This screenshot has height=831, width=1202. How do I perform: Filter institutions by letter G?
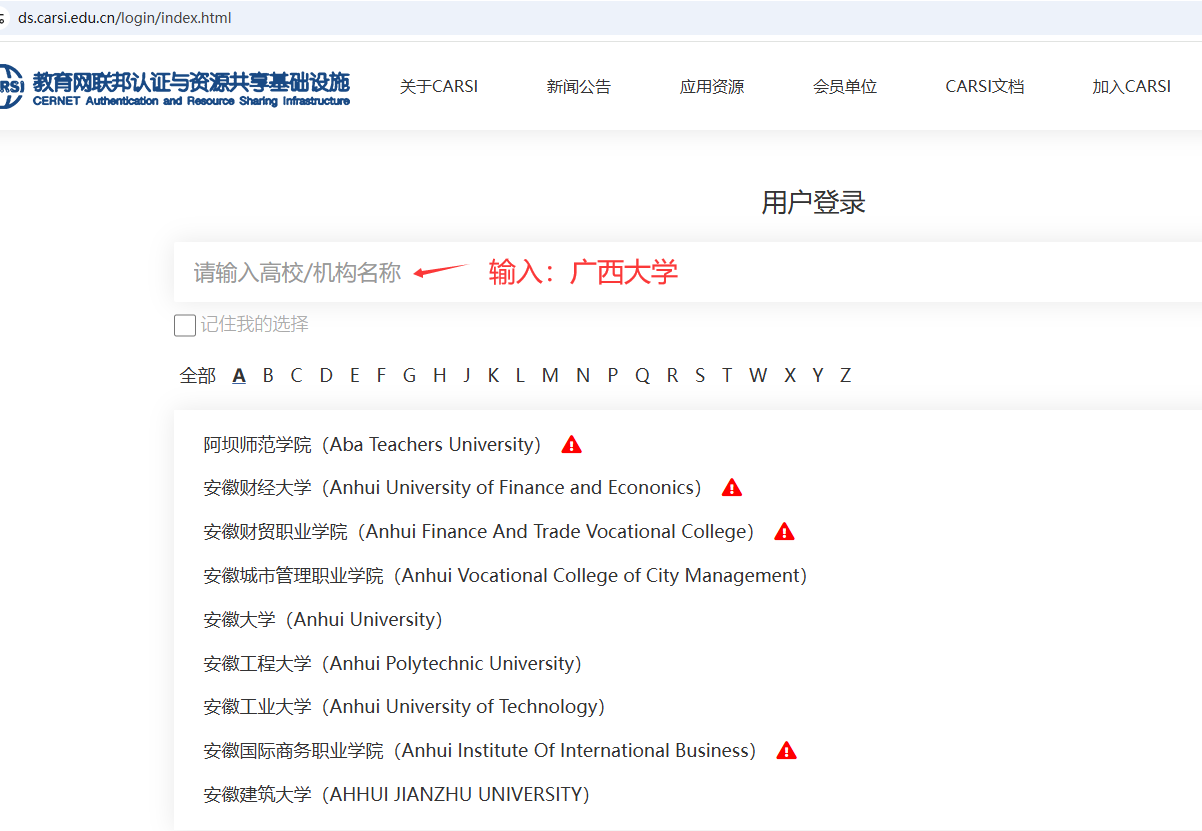click(409, 376)
